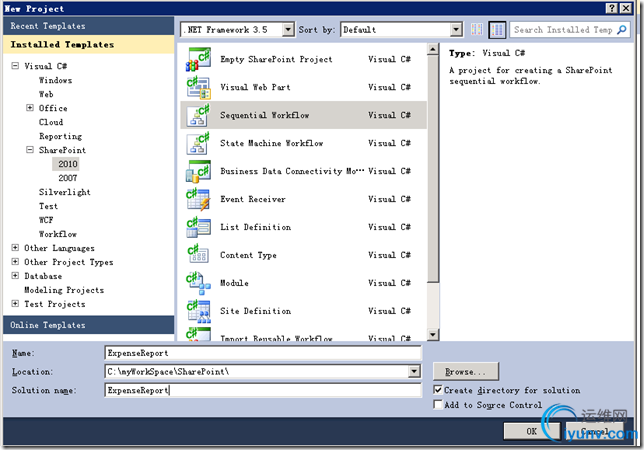Select SharePoint 2010 node
The height and width of the screenshot is (450, 644).
pos(68,164)
